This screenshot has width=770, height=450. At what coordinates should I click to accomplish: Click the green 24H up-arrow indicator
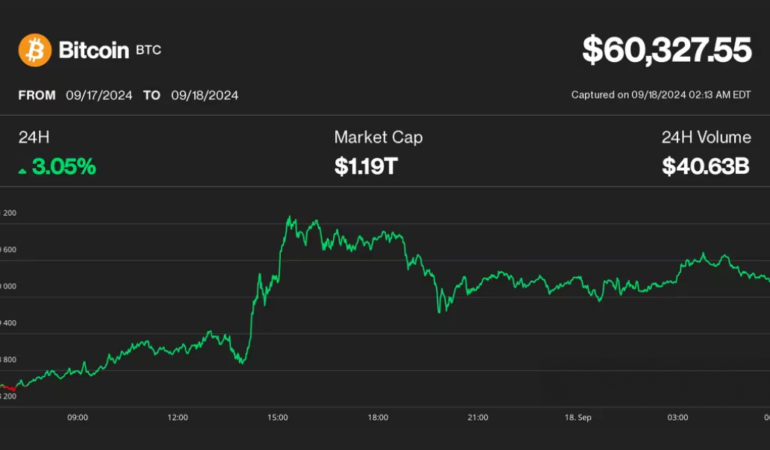pos(23,169)
